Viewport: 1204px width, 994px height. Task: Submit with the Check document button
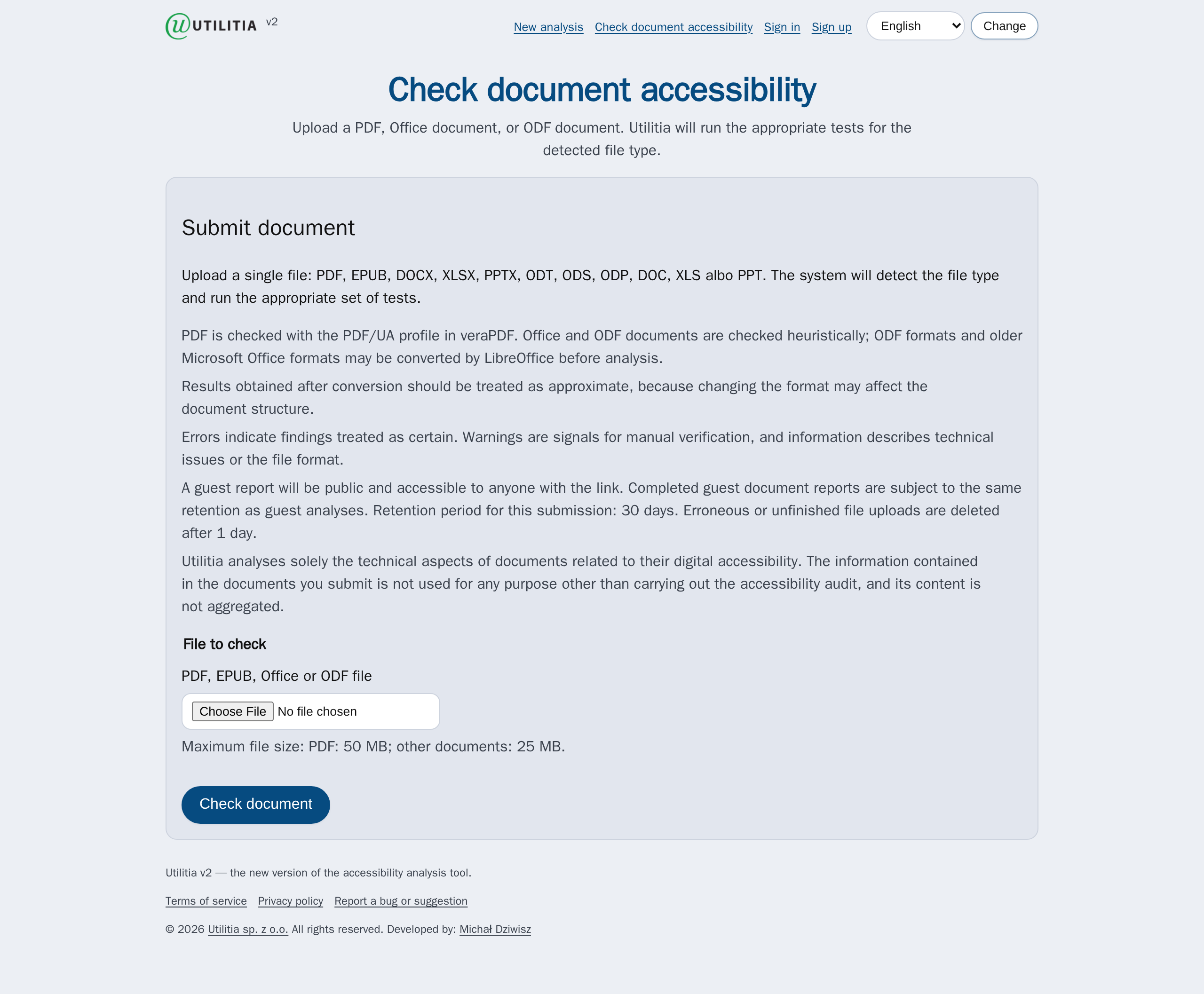pos(255,805)
